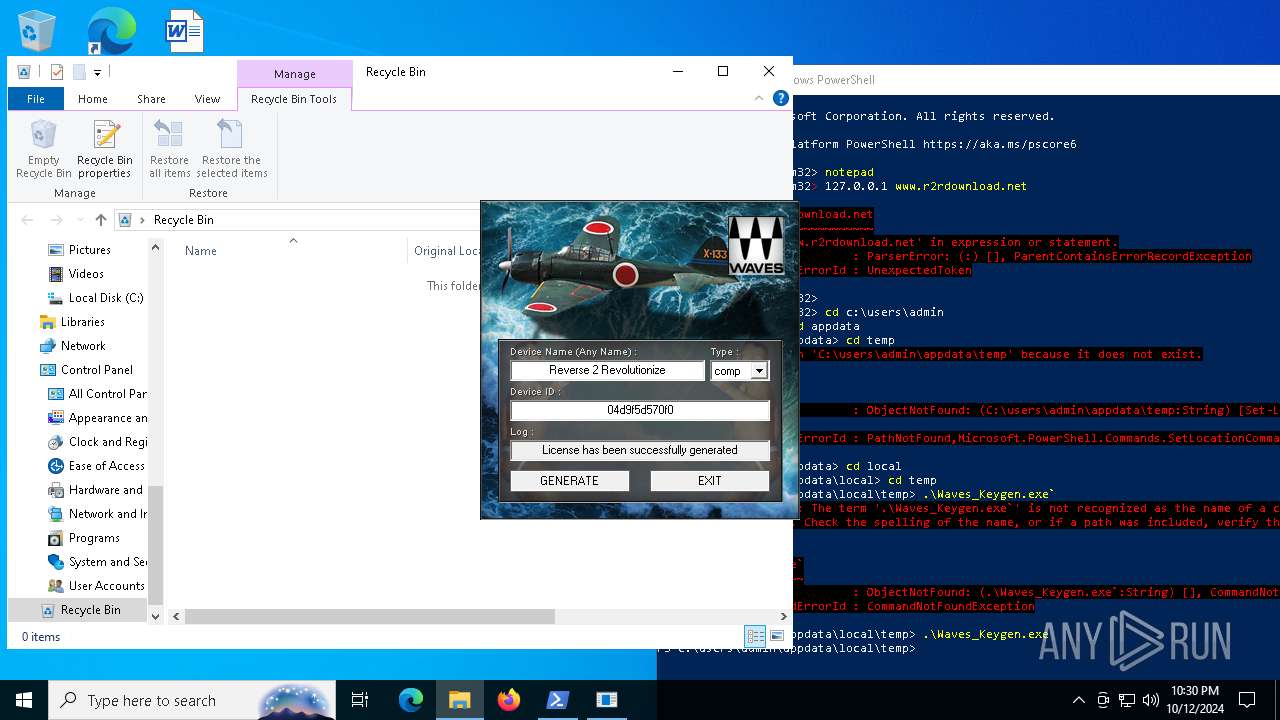This screenshot has height=720, width=1280.
Task: Select Libraries in navigation pane
Action: click(x=82, y=322)
